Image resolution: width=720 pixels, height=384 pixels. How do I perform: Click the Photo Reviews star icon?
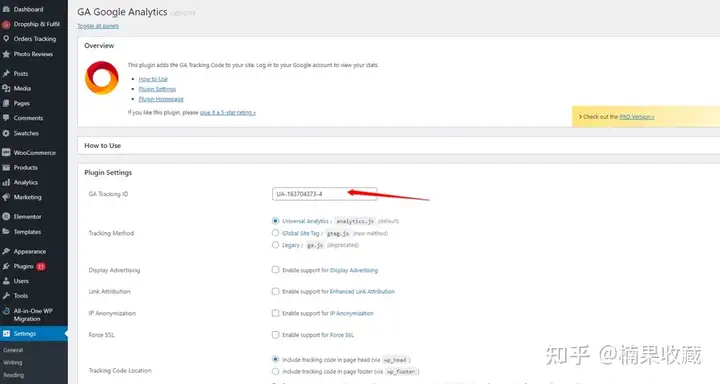click(x=6, y=54)
